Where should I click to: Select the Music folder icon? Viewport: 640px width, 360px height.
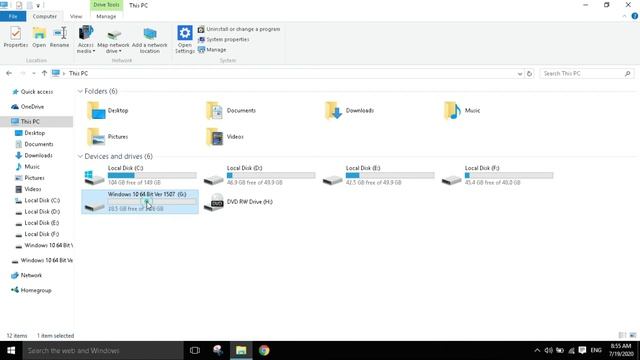(452, 111)
